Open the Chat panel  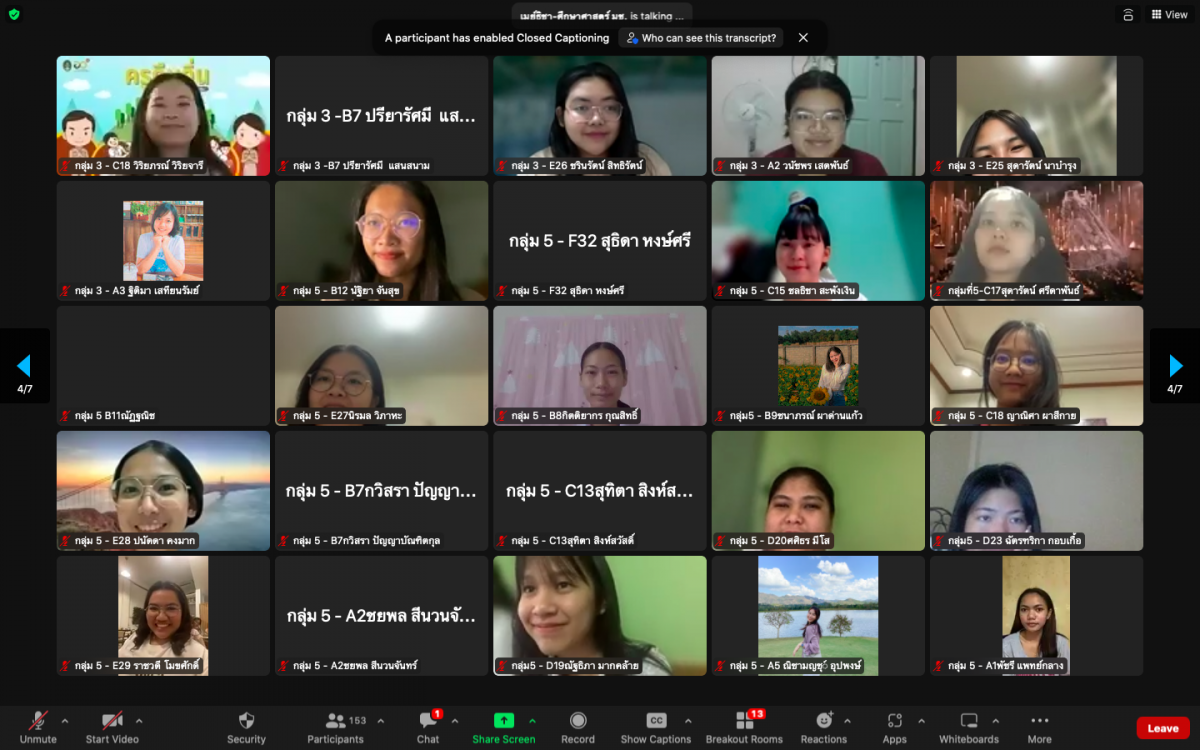pos(428,727)
